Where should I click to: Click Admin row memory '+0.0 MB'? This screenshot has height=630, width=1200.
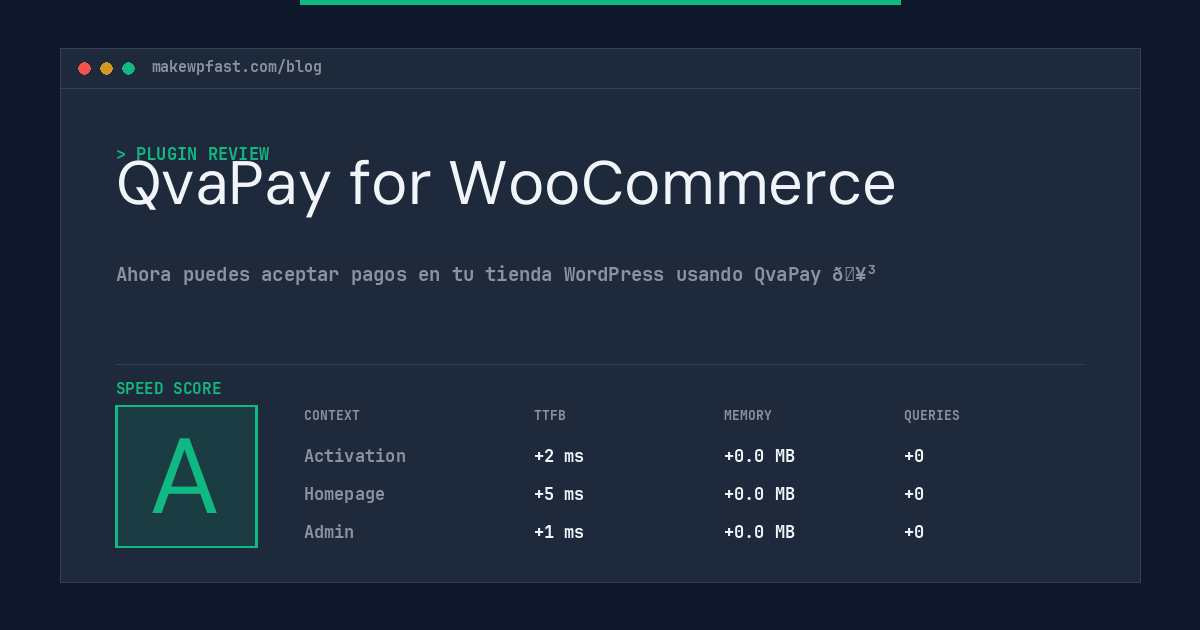coord(759,532)
